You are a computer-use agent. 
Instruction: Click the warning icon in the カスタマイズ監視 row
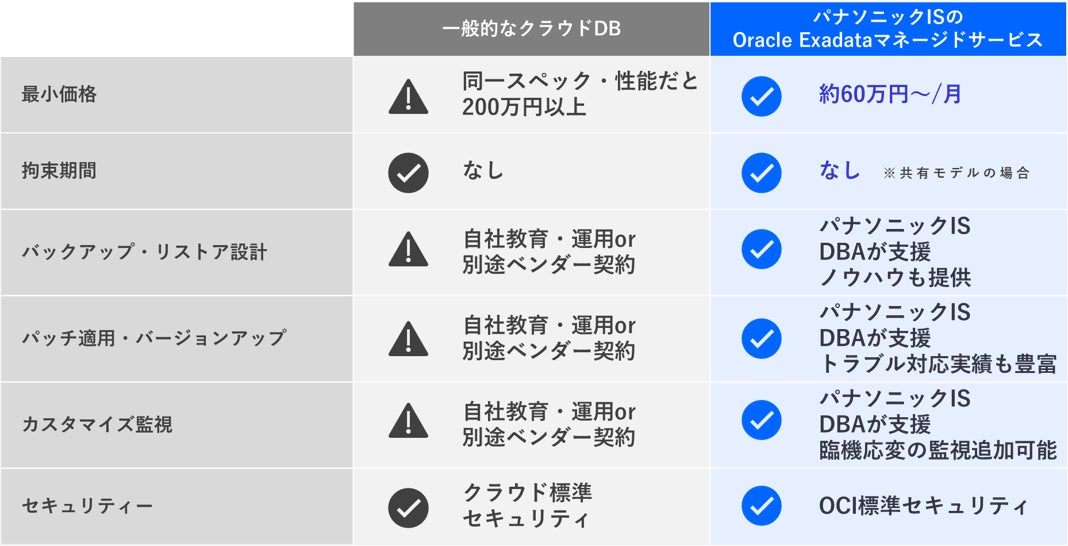[408, 423]
